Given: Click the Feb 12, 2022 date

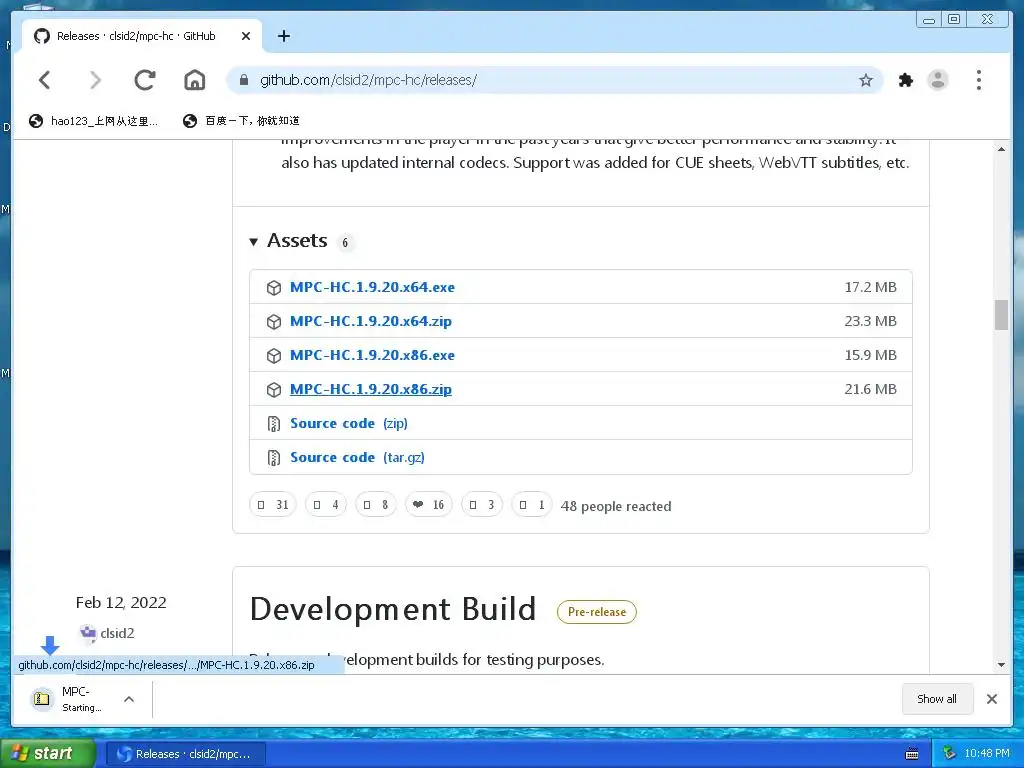Looking at the screenshot, I should click(x=121, y=602).
